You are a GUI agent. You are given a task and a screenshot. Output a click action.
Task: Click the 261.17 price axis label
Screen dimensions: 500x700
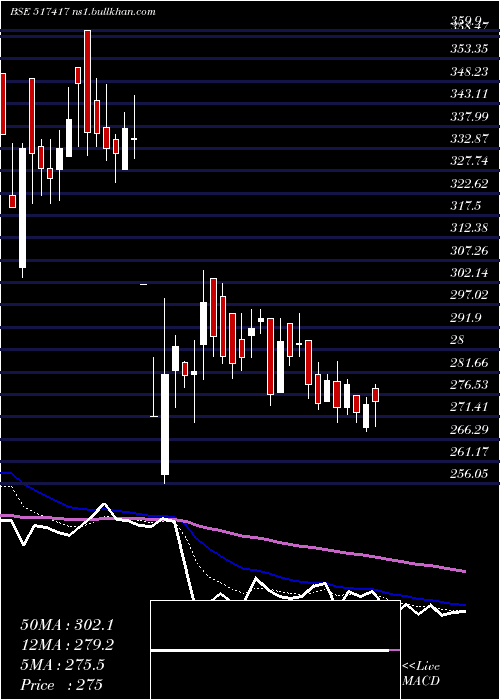tap(468, 452)
